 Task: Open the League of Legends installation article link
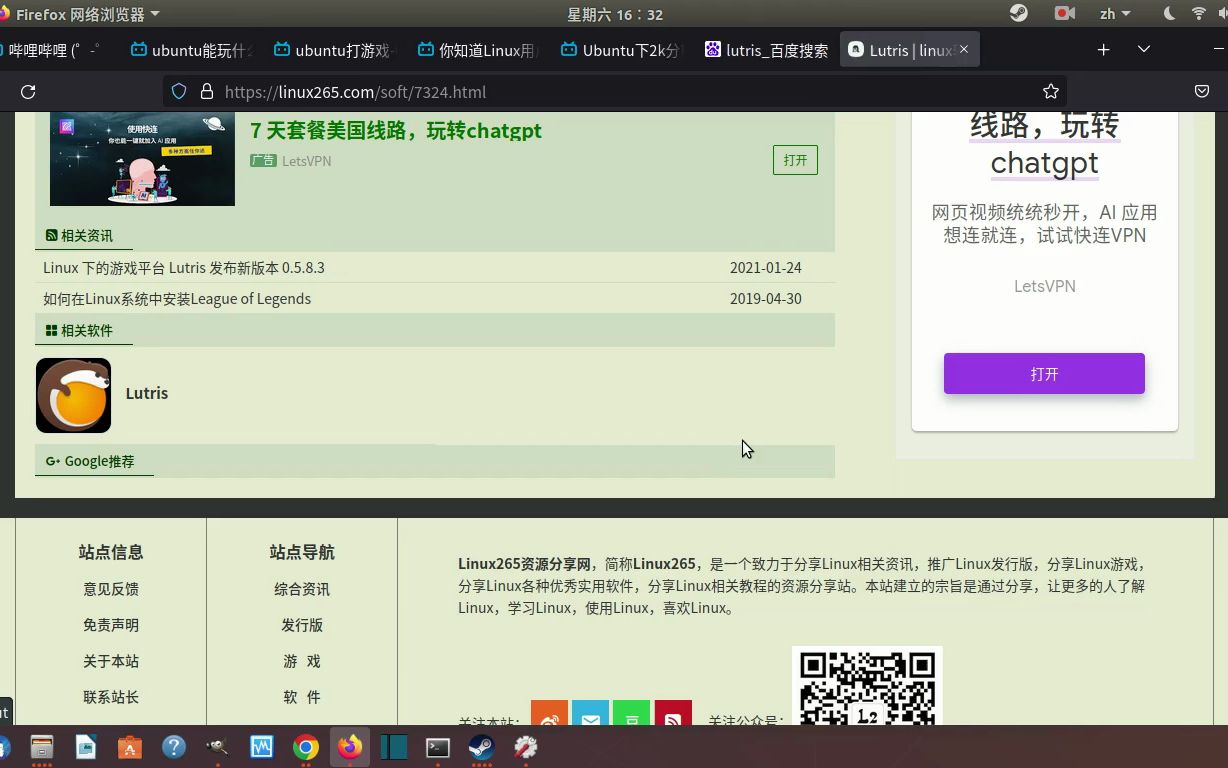pos(176,298)
